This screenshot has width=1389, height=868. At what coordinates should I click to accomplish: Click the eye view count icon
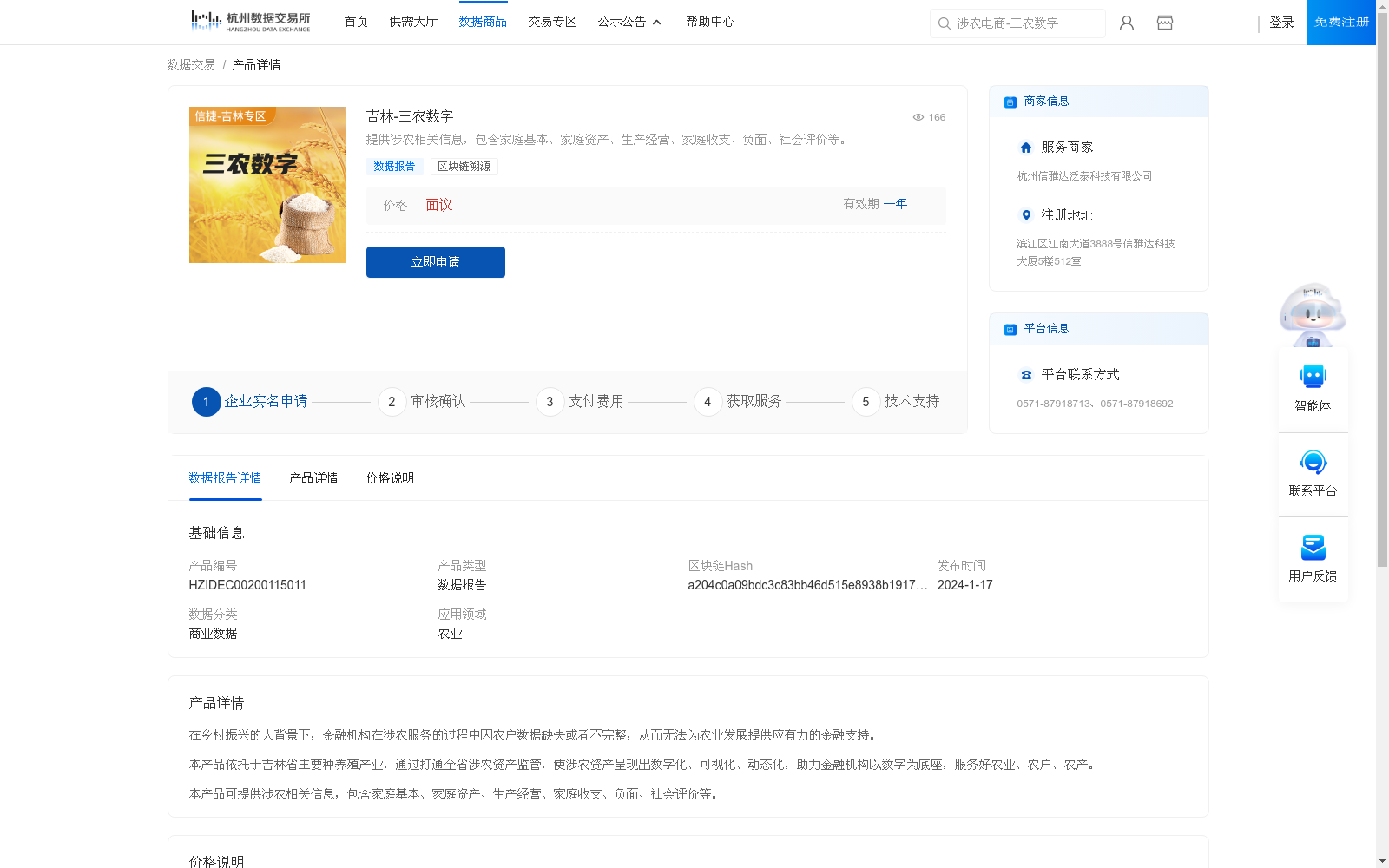click(x=918, y=117)
